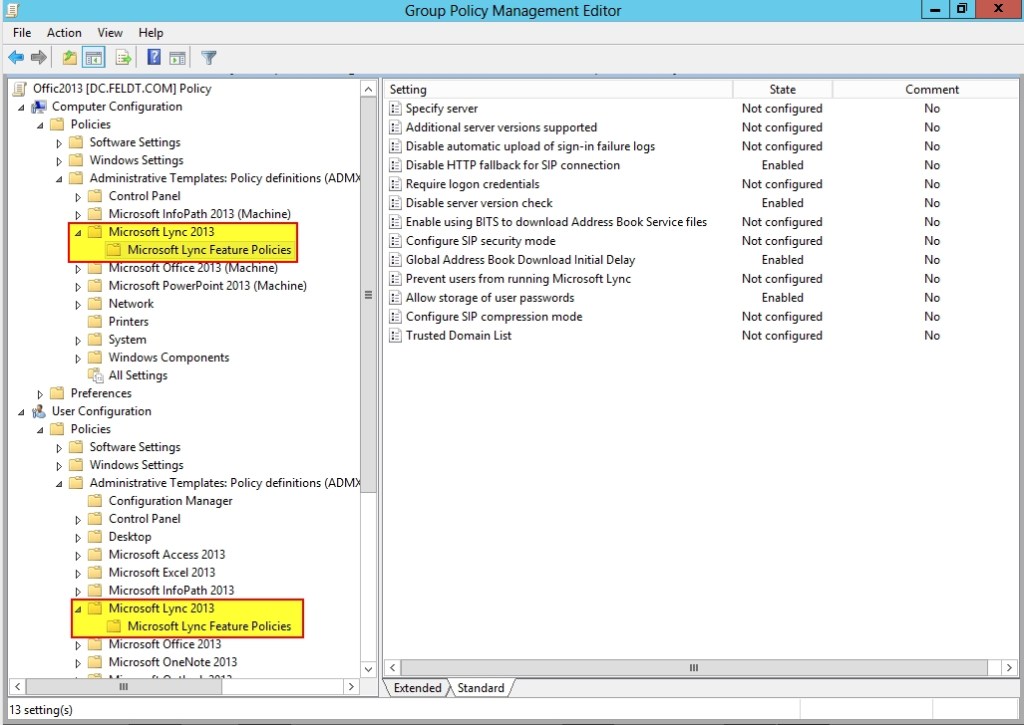The width and height of the screenshot is (1024, 725).
Task: Open the View menu
Action: (x=110, y=33)
